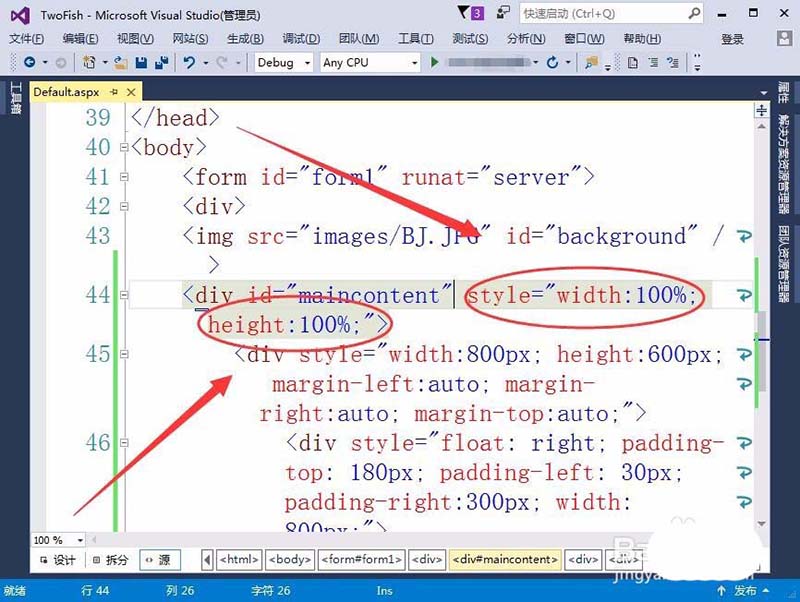The image size is (800, 602).
Task: Click the Save icon in toolbar
Action: click(140, 62)
